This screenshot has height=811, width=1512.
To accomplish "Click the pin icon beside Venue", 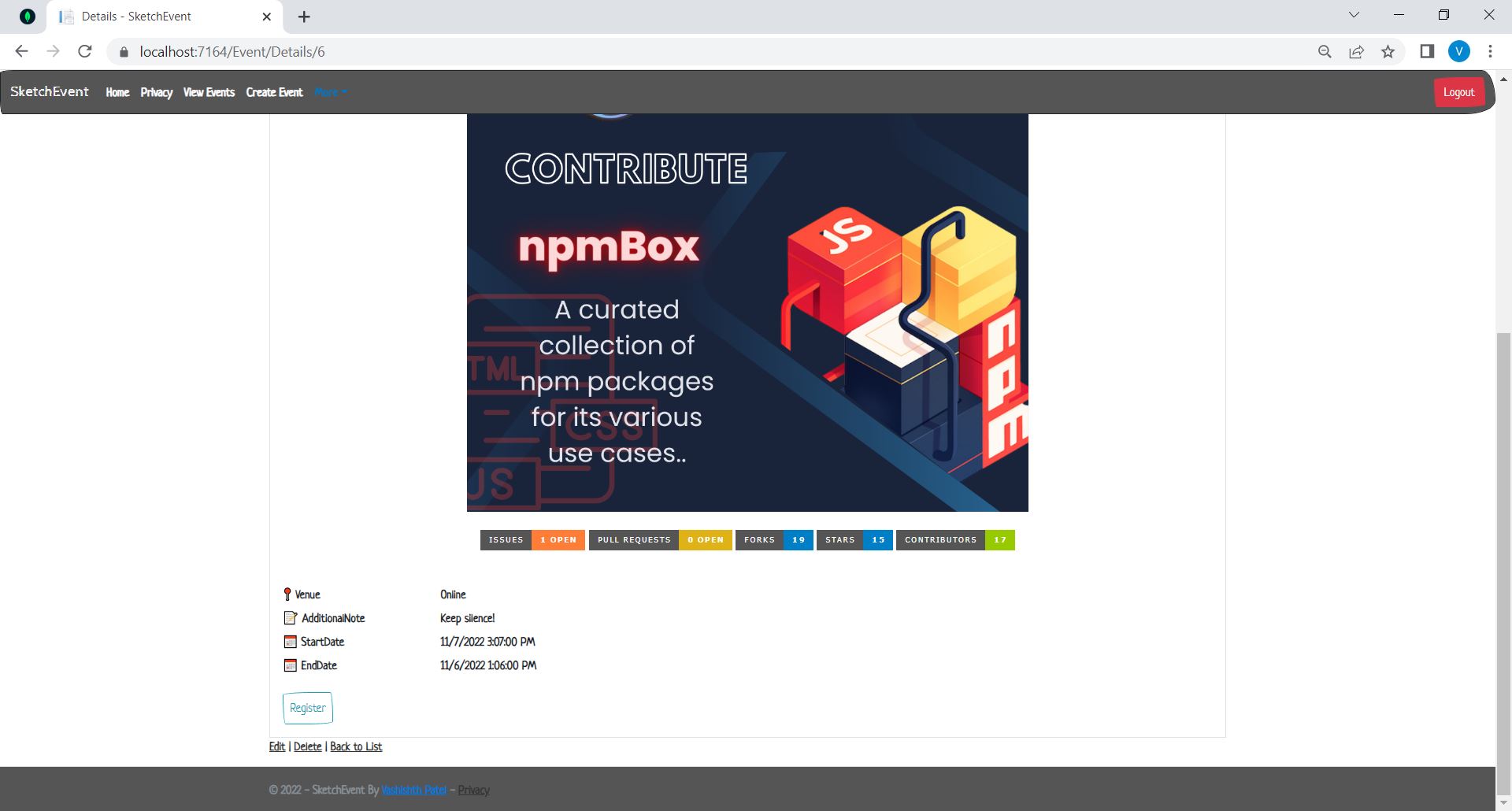I will (287, 594).
